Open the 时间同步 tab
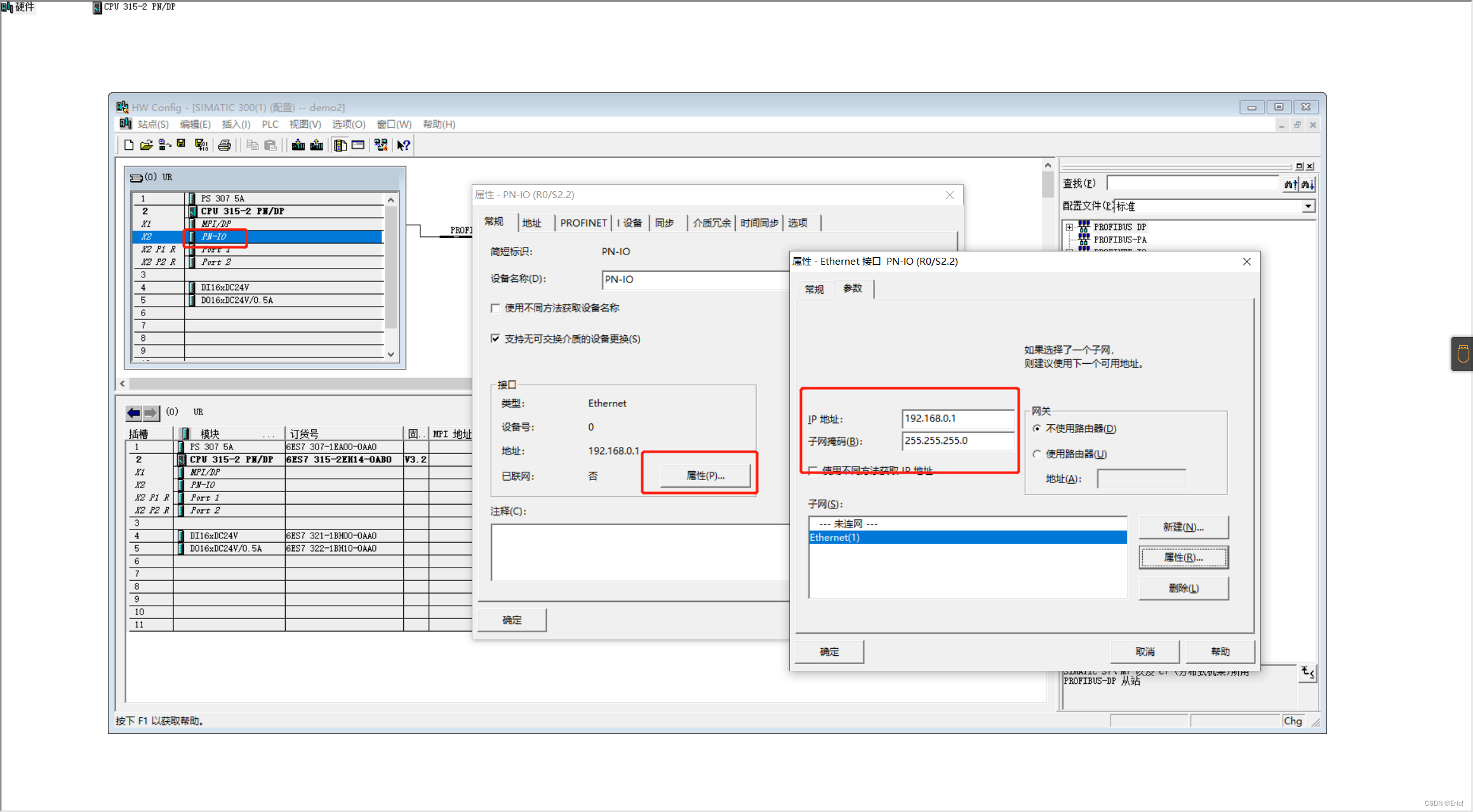The image size is (1473, 812). point(759,223)
